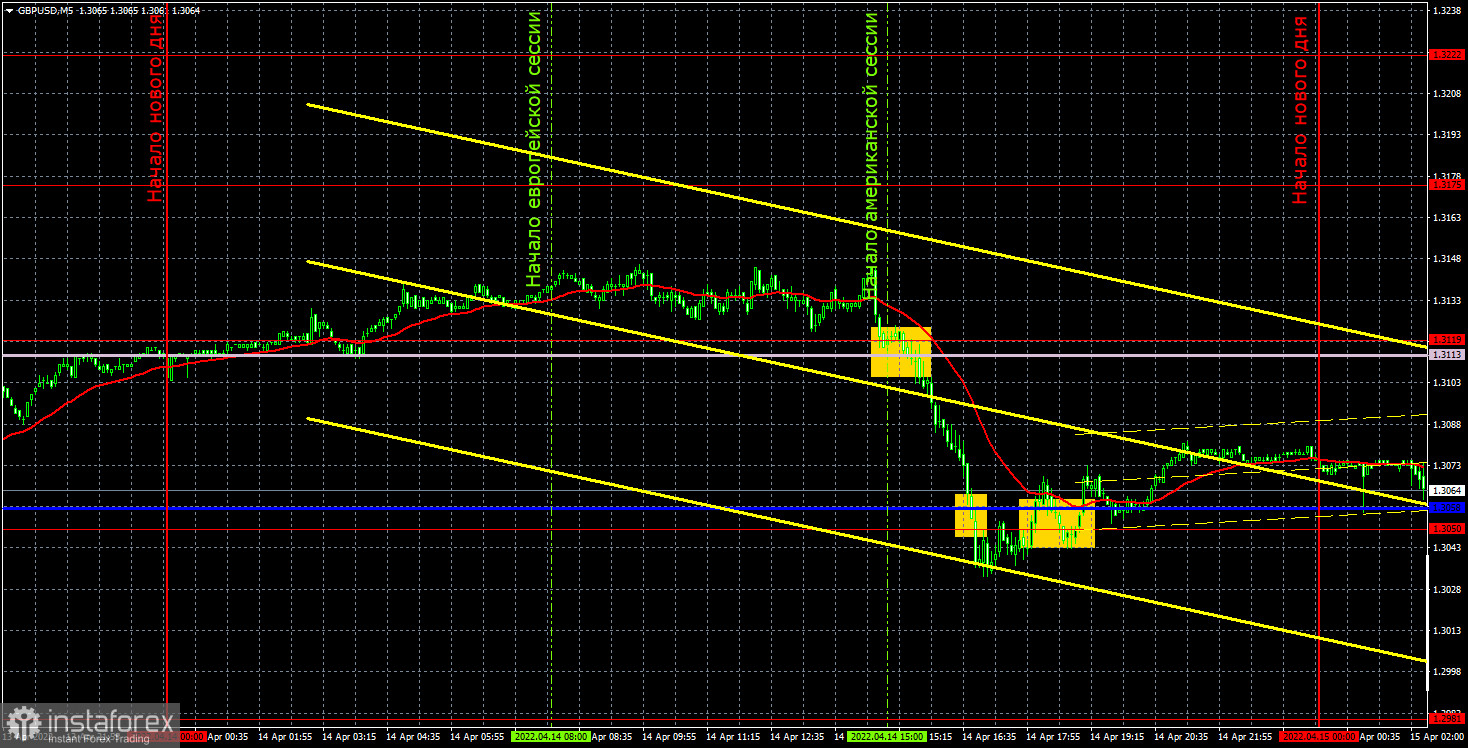This screenshot has width=1468, height=748.
Task: Click the 1.3073 price axis value
Action: pyautogui.click(x=1447, y=466)
